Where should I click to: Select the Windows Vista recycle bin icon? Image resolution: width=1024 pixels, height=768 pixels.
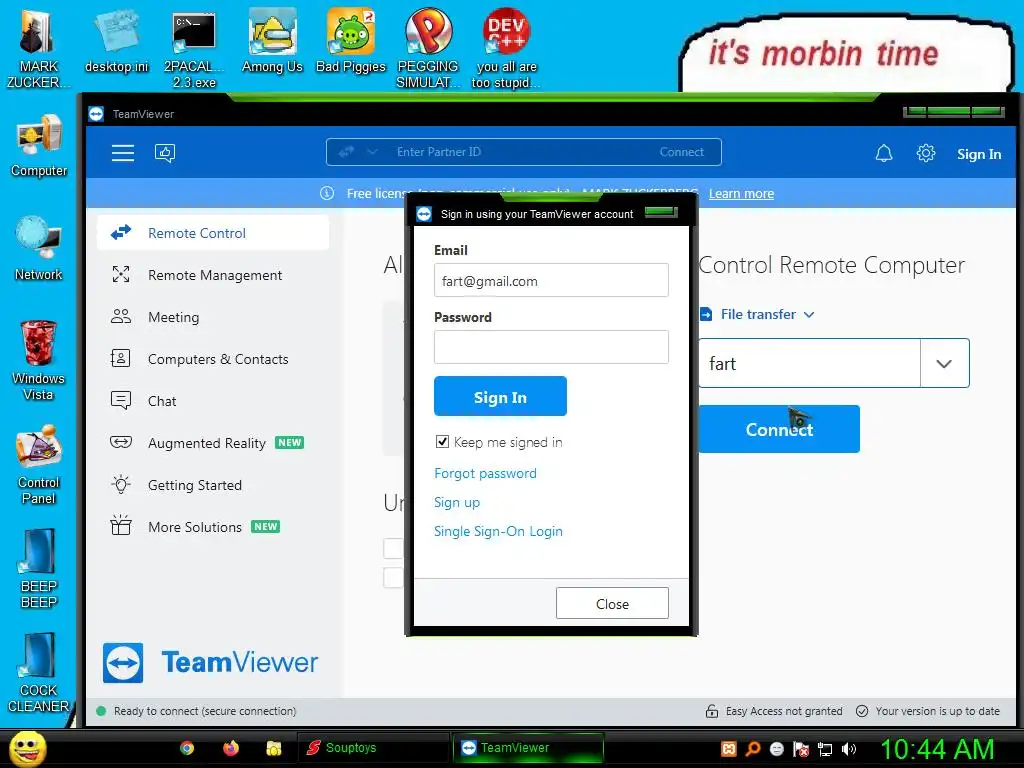pyautogui.click(x=39, y=360)
